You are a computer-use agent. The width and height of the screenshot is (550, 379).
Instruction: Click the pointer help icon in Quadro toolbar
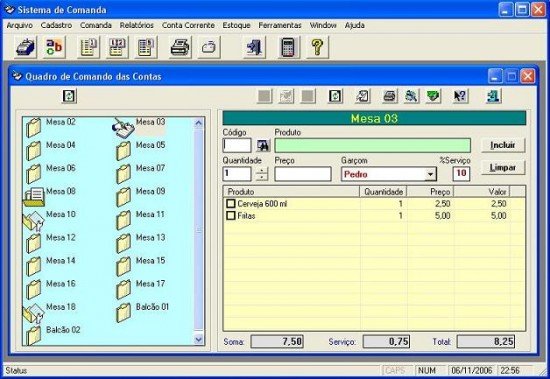[x=460, y=96]
